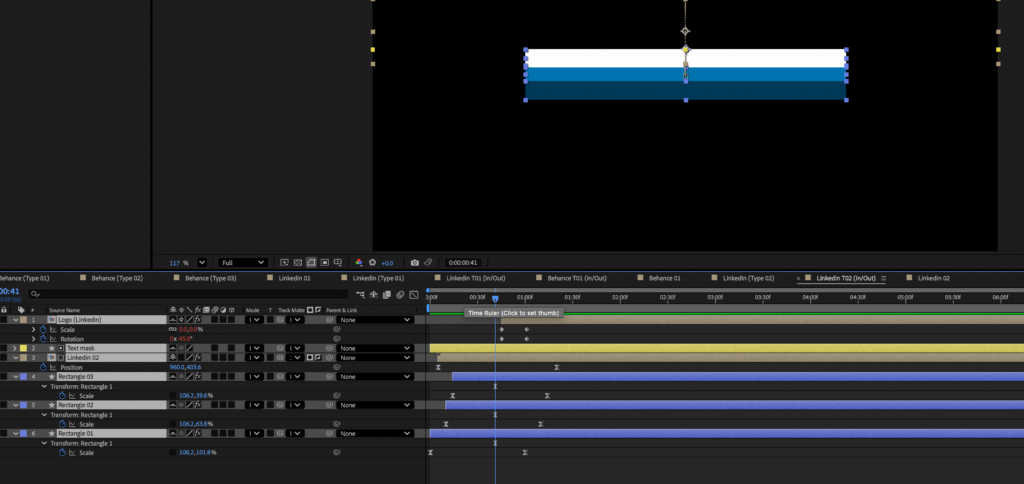The width and height of the screenshot is (1024, 484).
Task: Expand Scale property under Logo (Linkedin)
Action: (33, 329)
